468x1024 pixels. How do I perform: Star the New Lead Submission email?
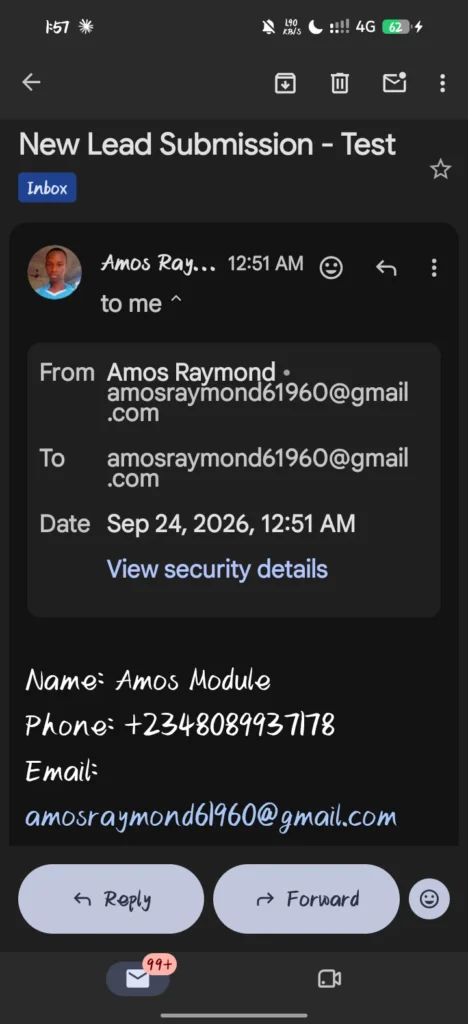click(x=441, y=170)
